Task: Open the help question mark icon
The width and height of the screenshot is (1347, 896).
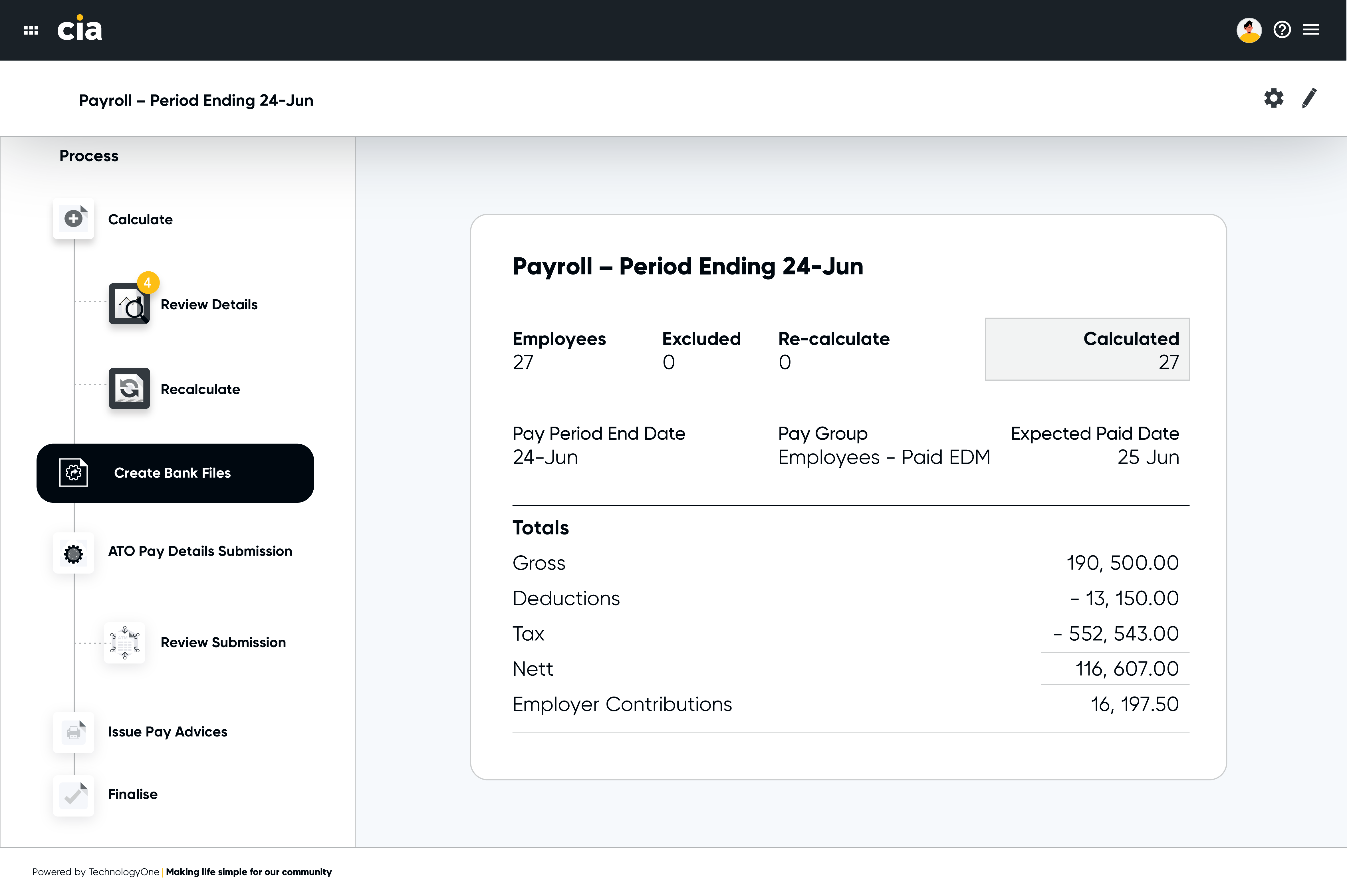Action: point(1282,30)
